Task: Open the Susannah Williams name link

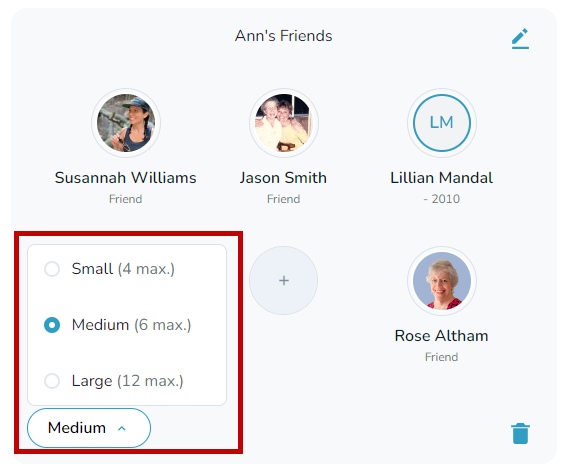Action: click(125, 178)
